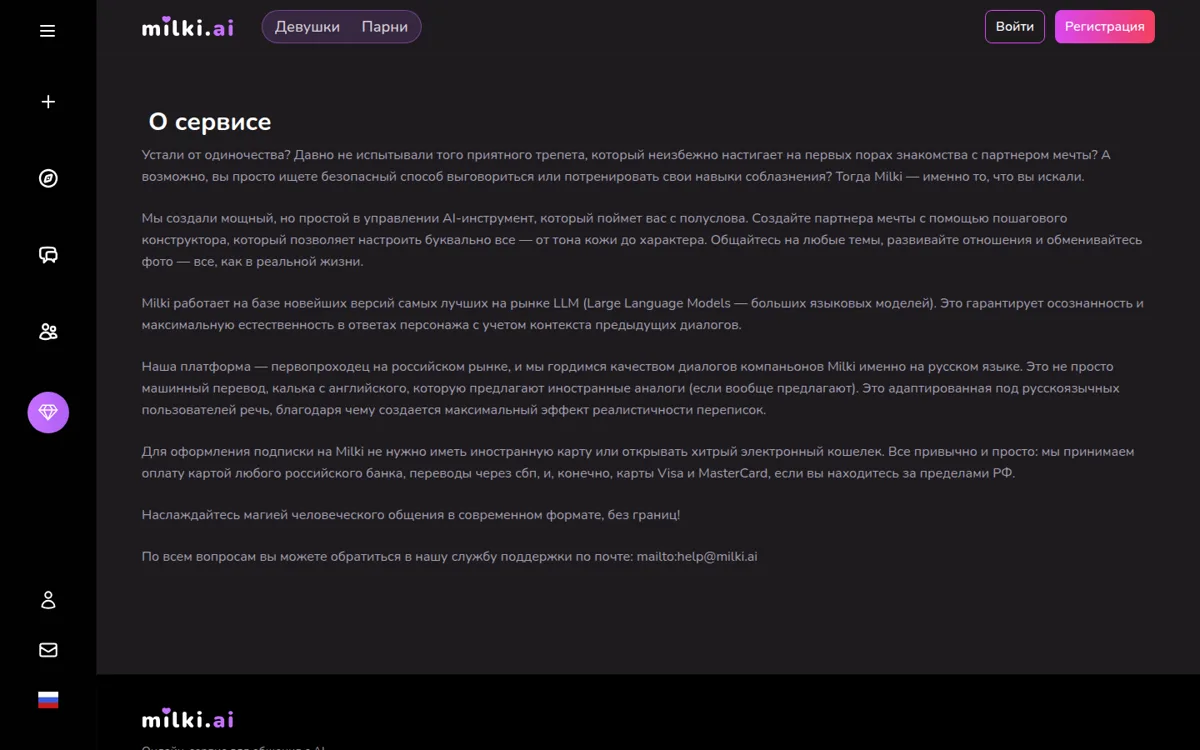Click the plus create icon in sidebar
The width and height of the screenshot is (1200, 750).
(x=48, y=102)
